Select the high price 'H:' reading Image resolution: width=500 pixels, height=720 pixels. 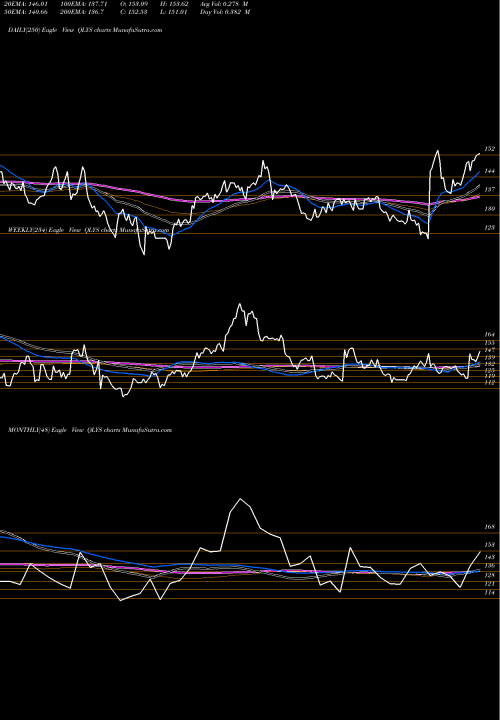tap(174, 3)
